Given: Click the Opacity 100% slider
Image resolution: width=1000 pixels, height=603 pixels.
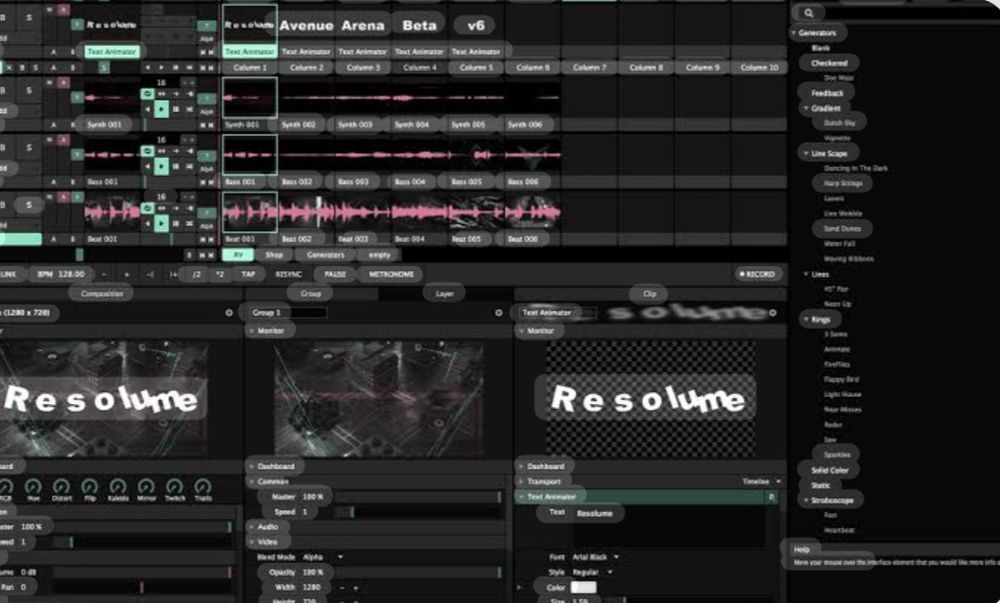Looking at the screenshot, I should pos(419,572).
